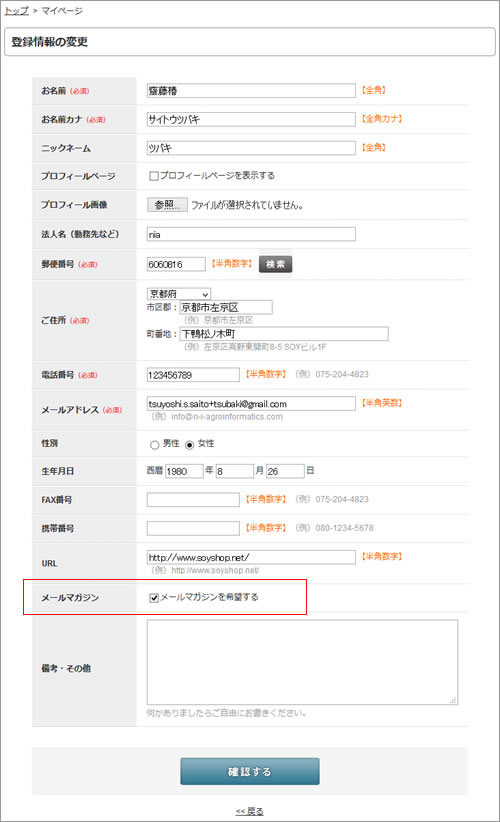Follow the << 戻る back link
This screenshot has height=822, width=500.
click(x=249, y=811)
